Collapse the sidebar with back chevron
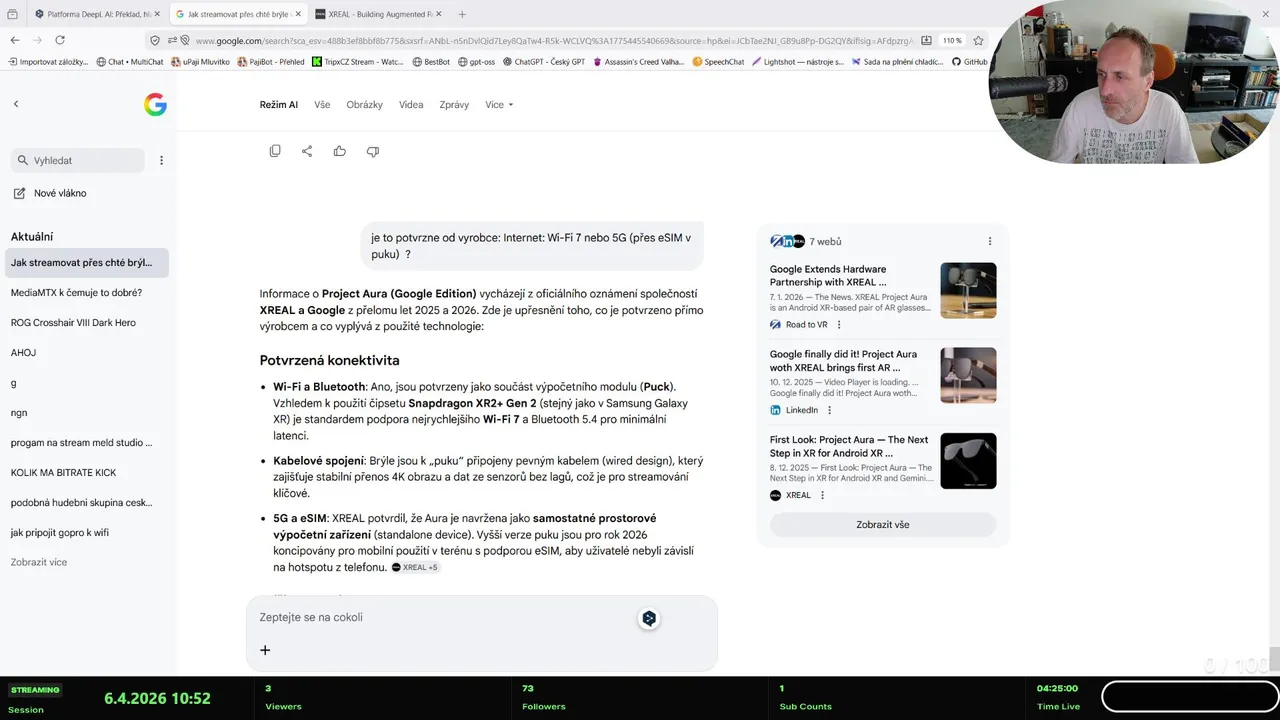The image size is (1280, 720). coord(15,104)
